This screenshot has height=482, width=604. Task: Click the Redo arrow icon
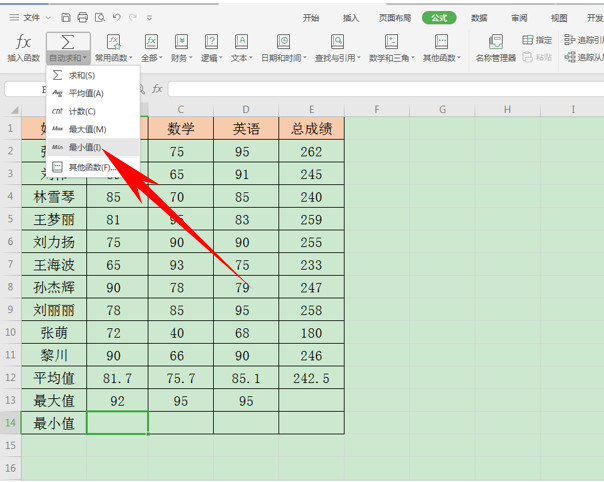point(133,17)
